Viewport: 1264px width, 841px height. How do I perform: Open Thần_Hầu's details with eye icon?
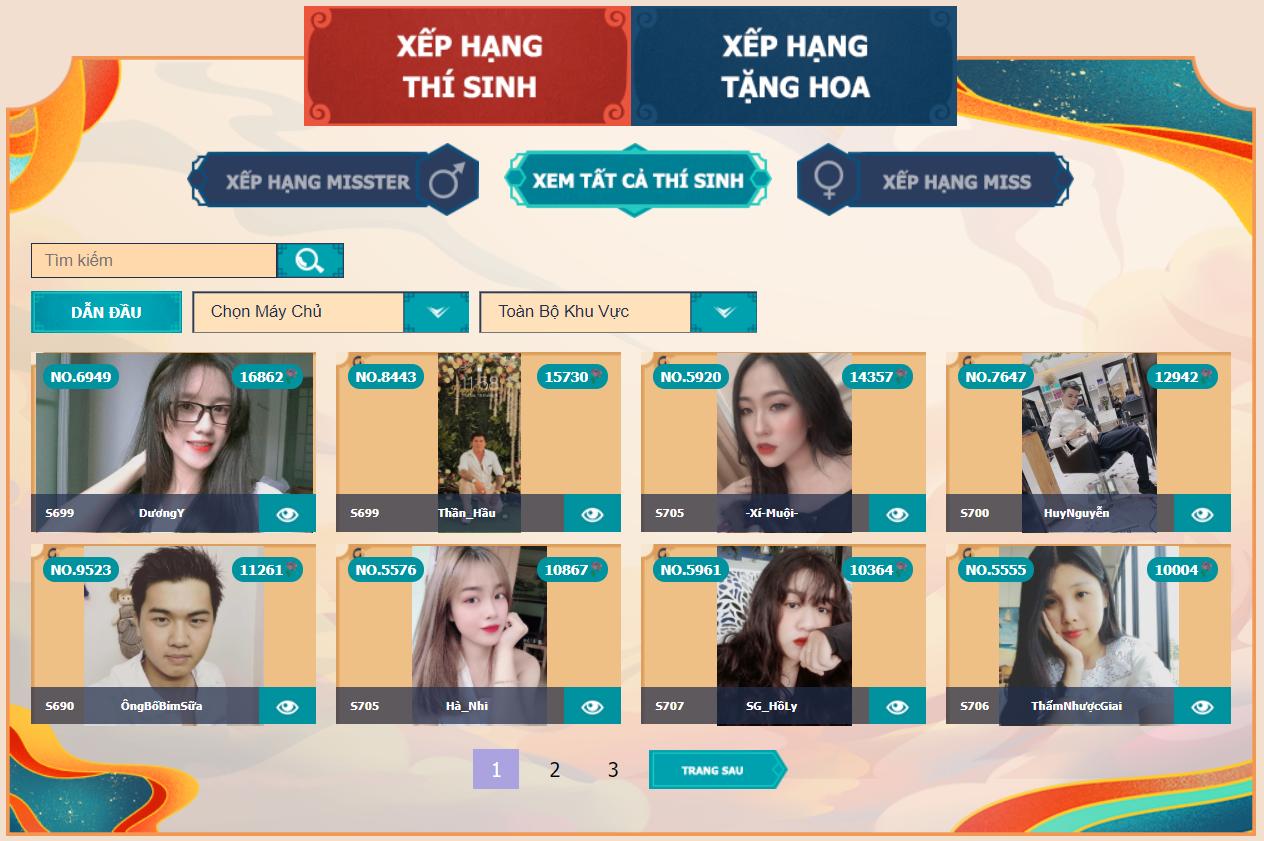tap(592, 513)
